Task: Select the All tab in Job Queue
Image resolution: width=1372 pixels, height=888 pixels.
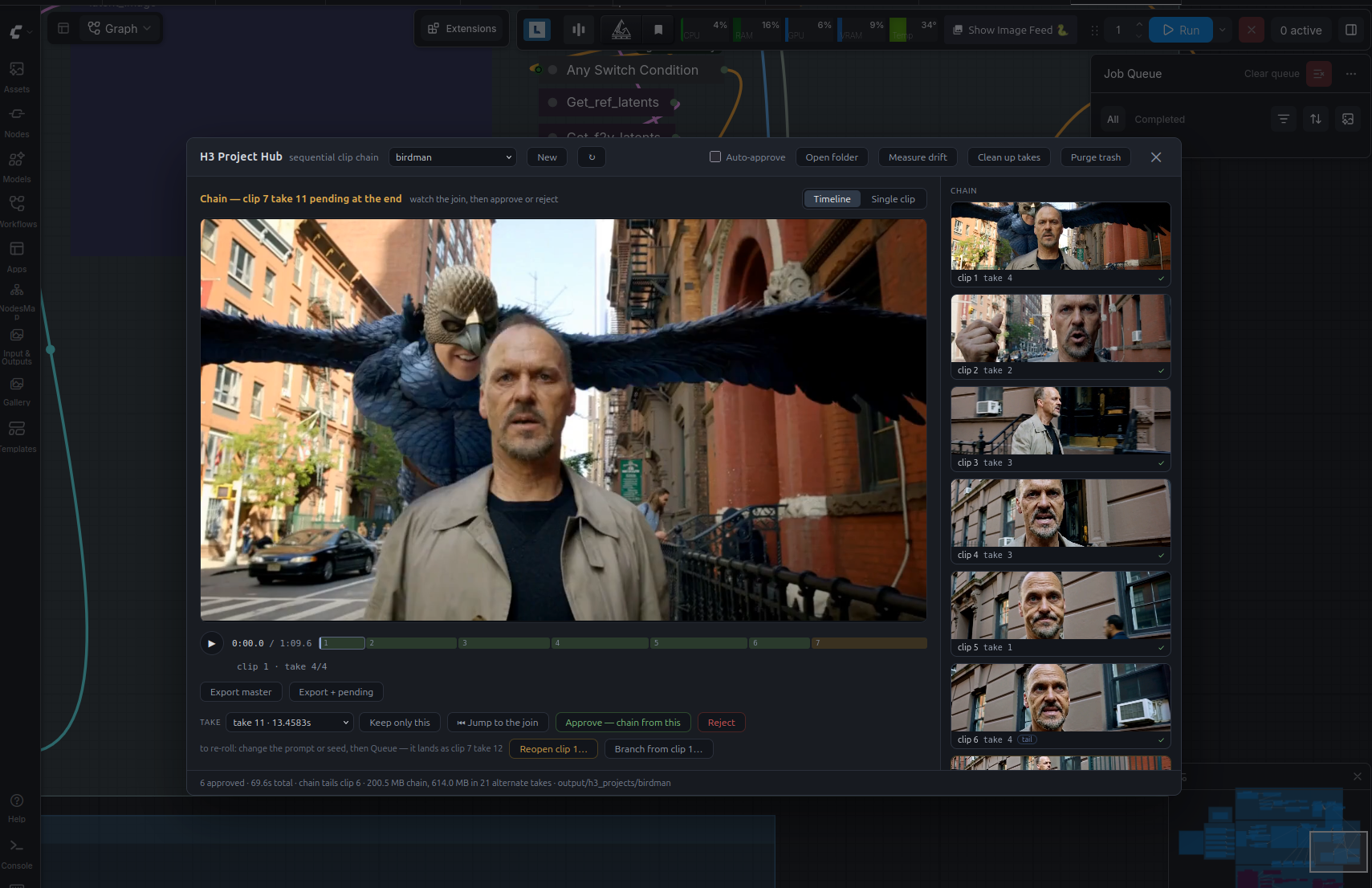Action: click(1113, 120)
